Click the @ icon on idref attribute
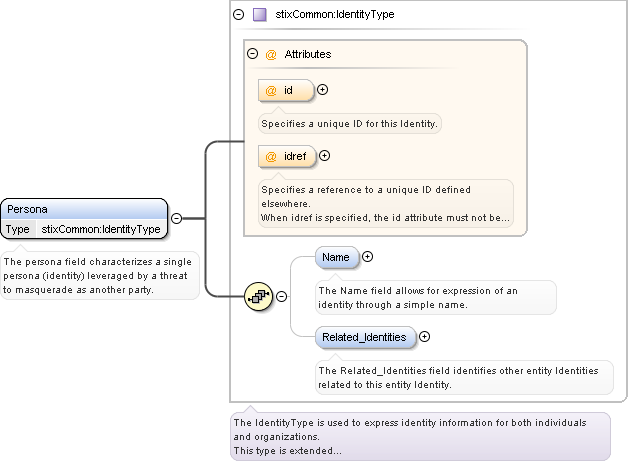 271,156
